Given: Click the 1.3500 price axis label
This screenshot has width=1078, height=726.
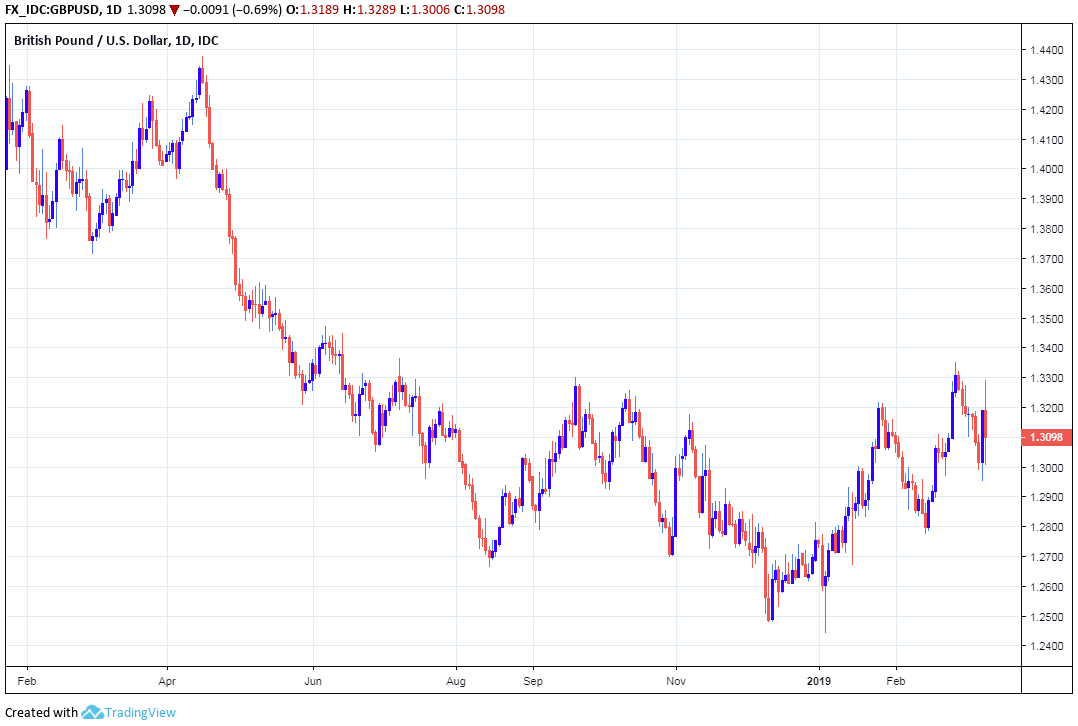Looking at the screenshot, I should 1046,318.
